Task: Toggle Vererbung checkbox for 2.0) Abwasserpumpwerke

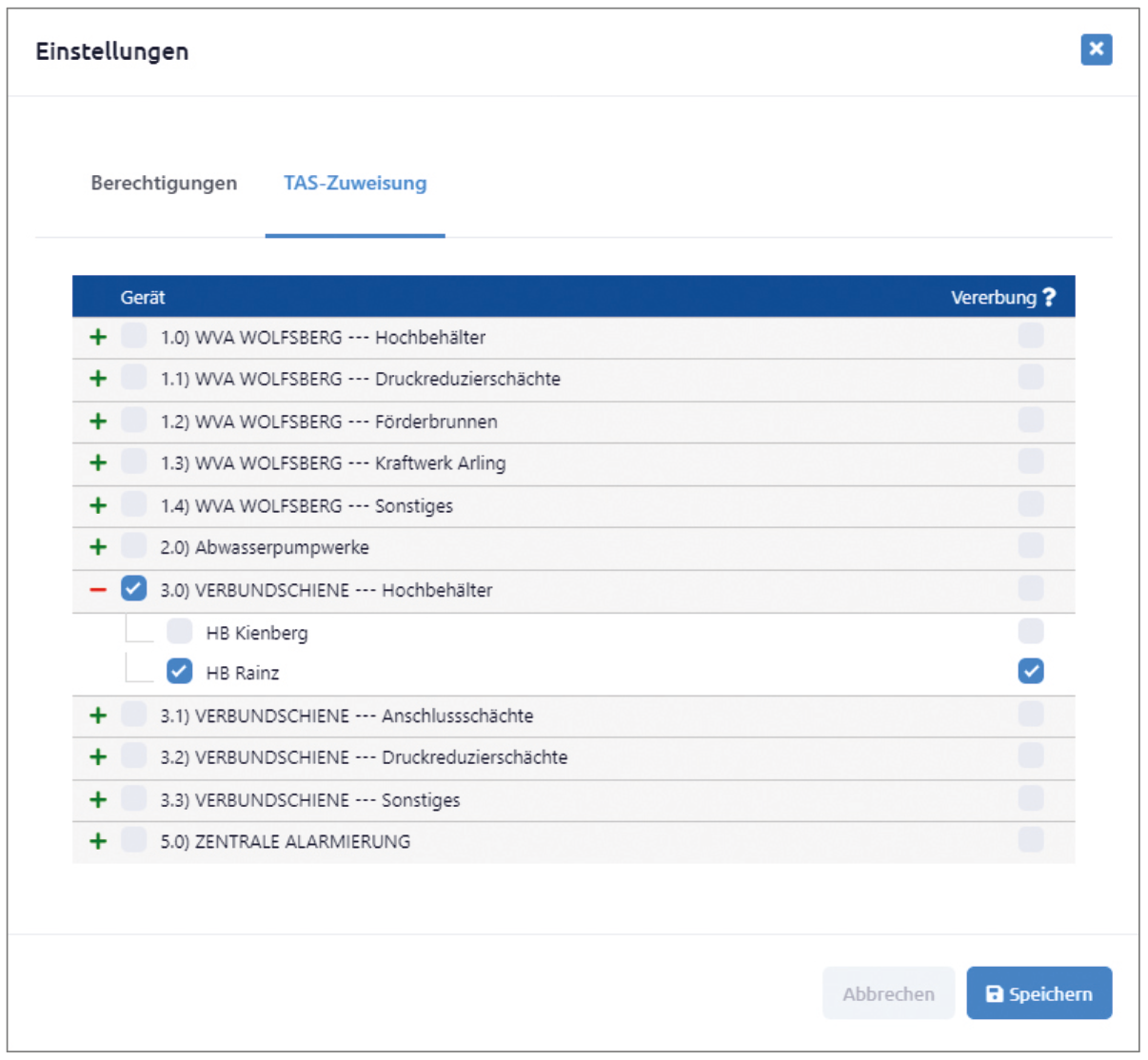Action: [x=1030, y=545]
